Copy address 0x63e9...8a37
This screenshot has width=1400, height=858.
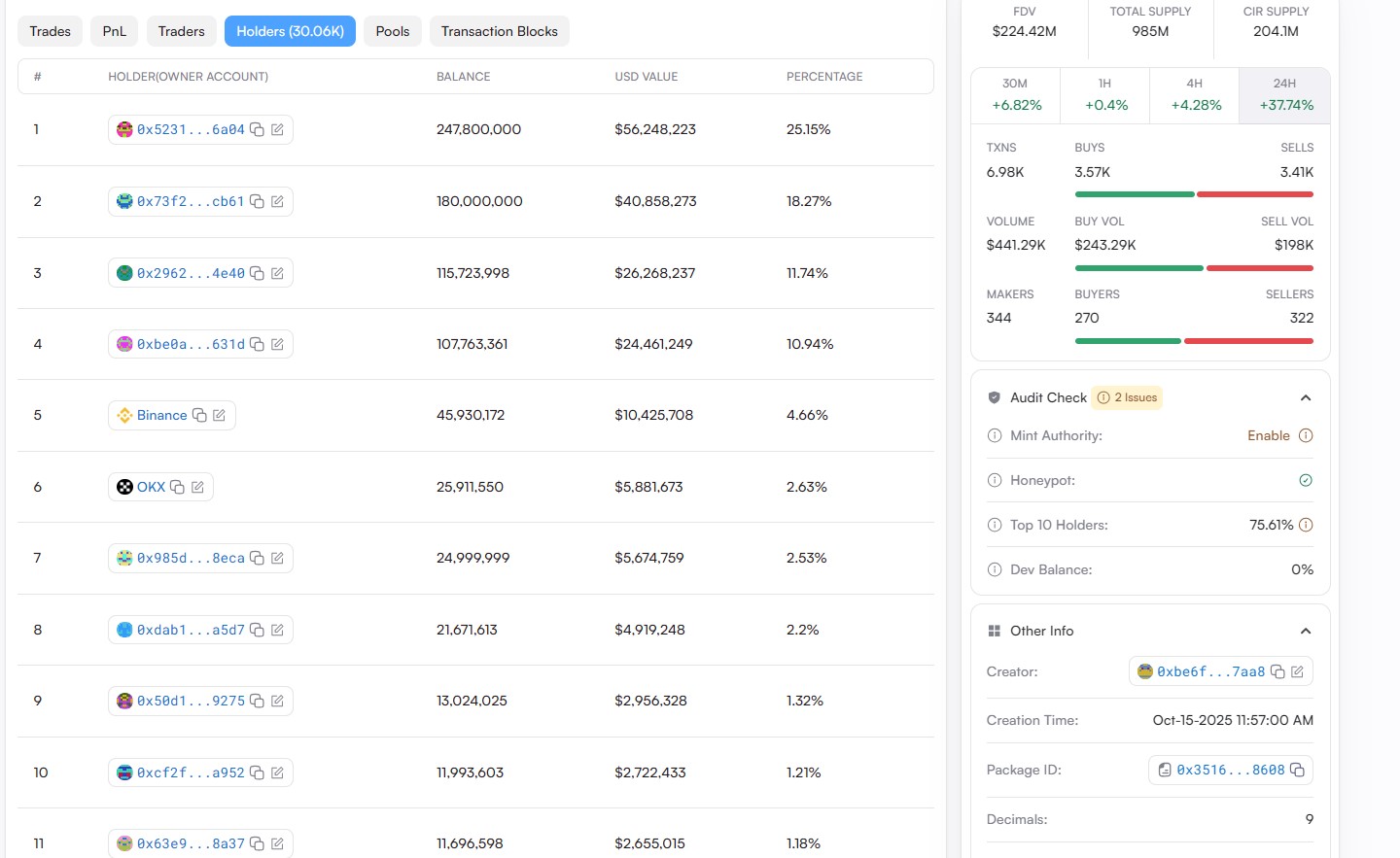tap(257, 843)
